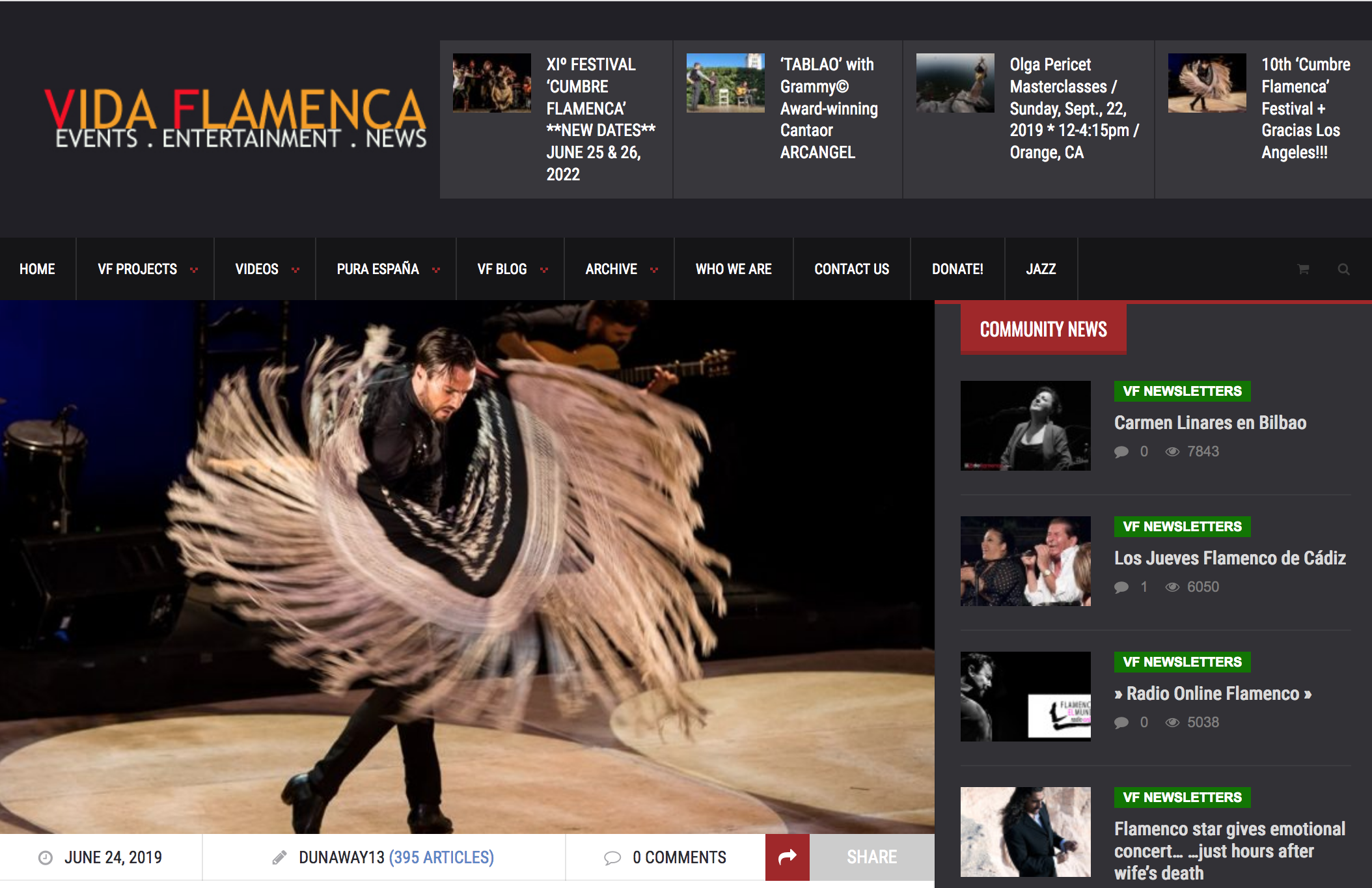The height and width of the screenshot is (888, 1372).
Task: Click the SHARE button
Action: (x=872, y=857)
